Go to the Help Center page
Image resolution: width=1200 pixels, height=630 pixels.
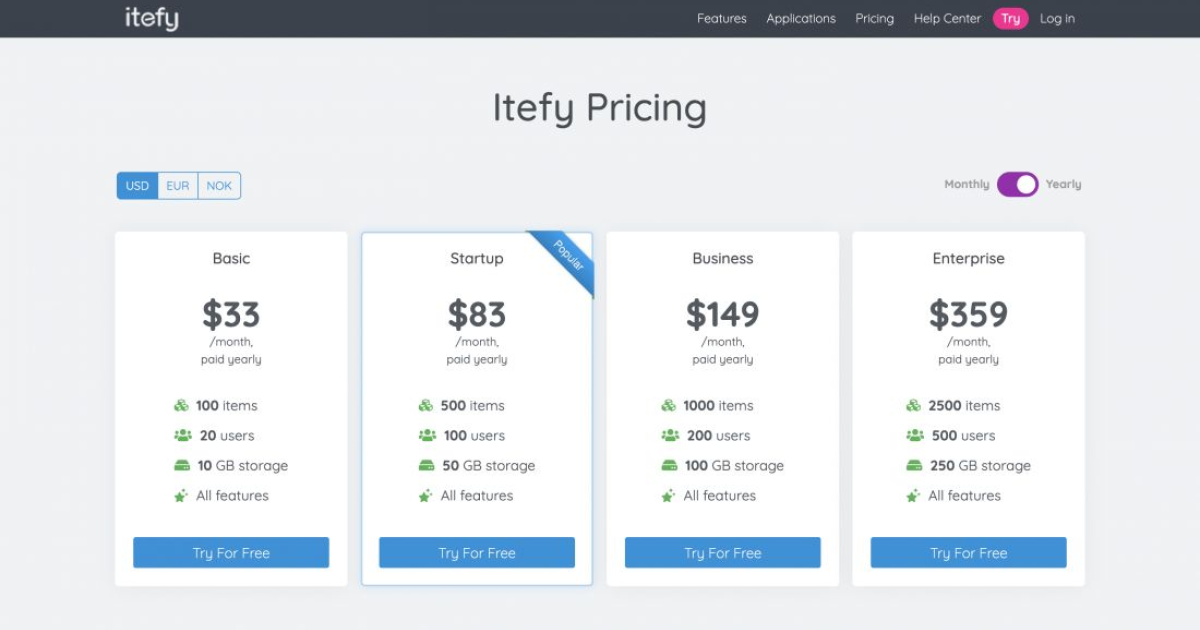tap(946, 18)
